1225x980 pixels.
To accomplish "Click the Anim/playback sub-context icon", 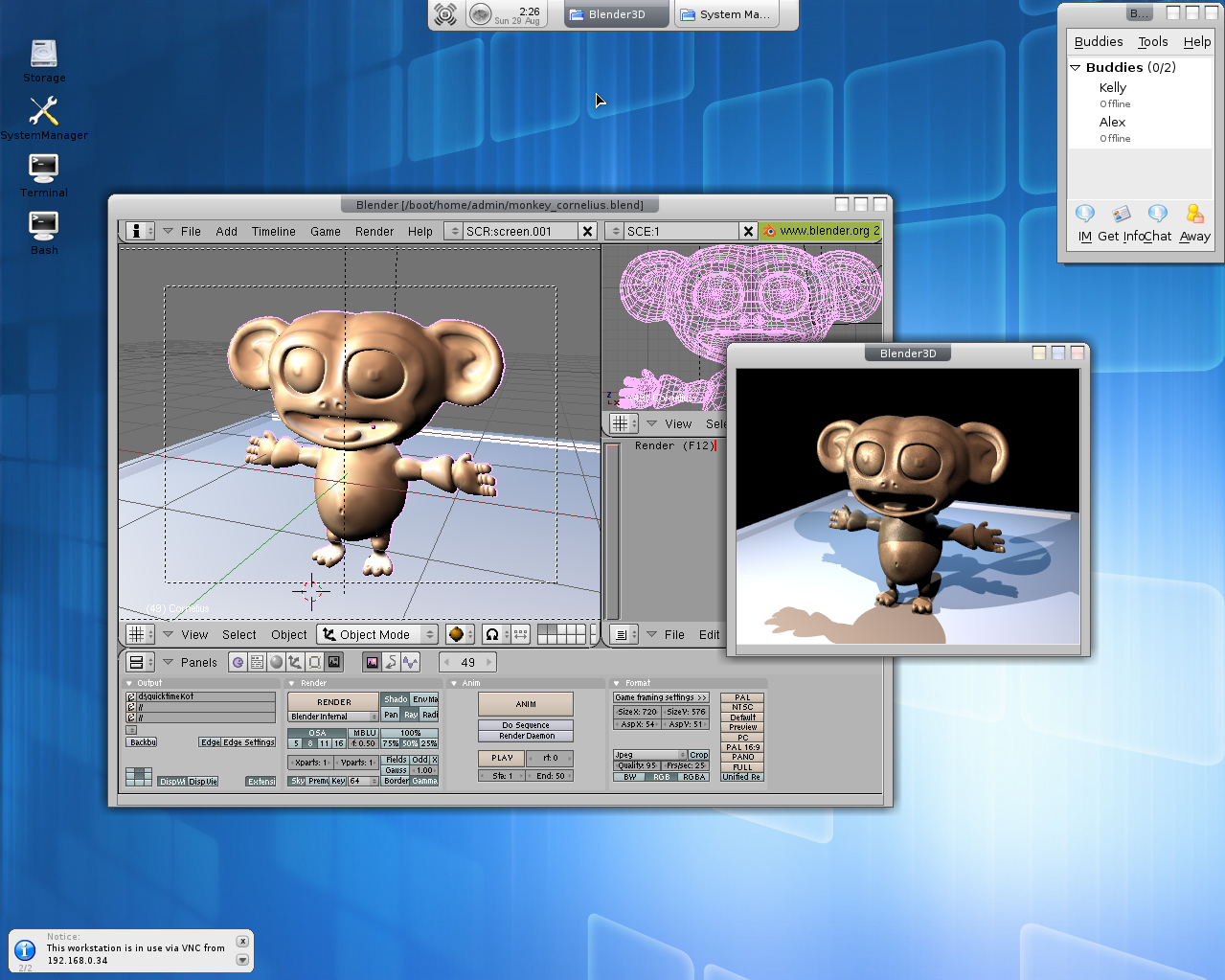I will click(391, 662).
